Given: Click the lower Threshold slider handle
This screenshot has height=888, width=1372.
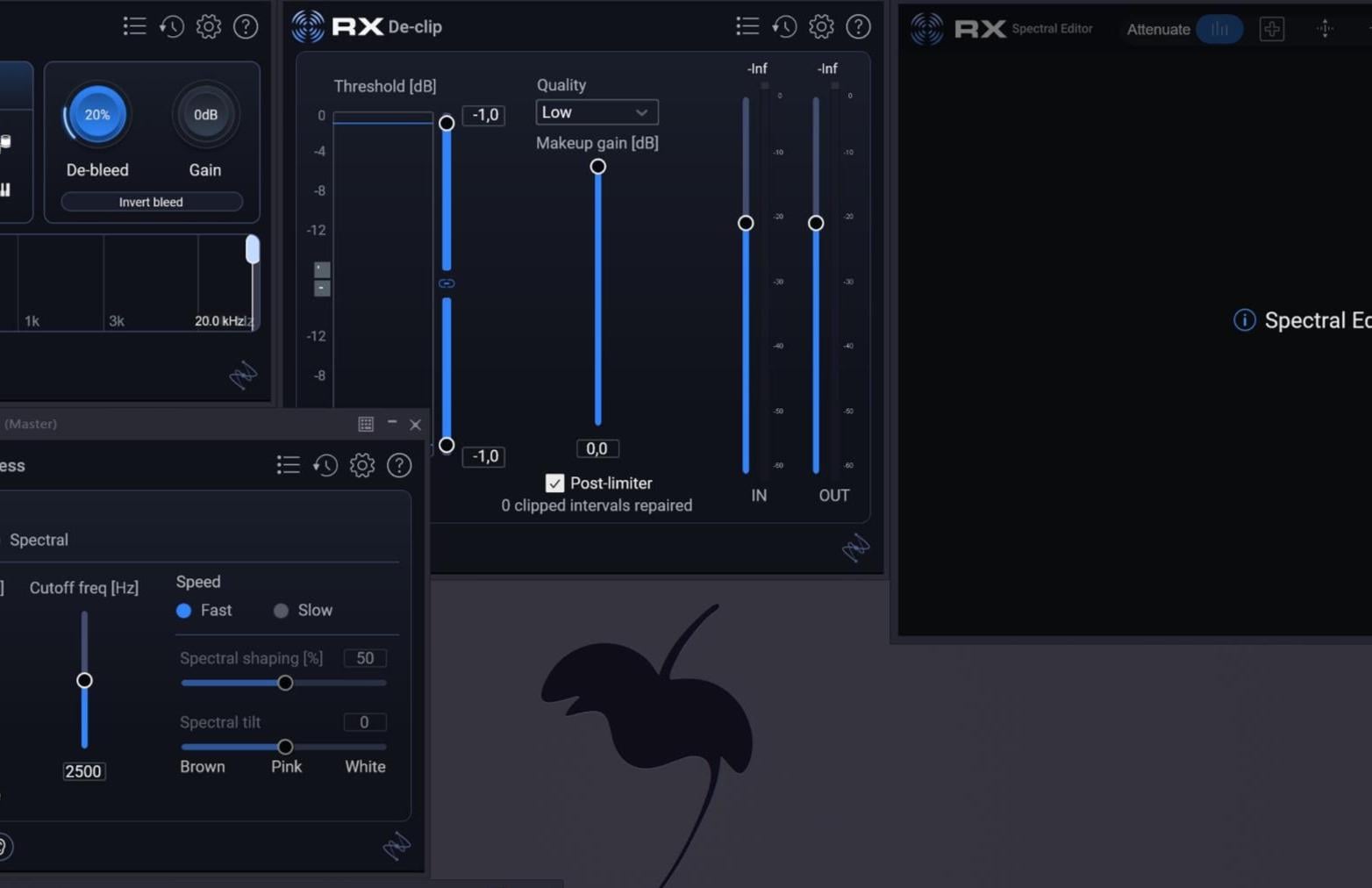Looking at the screenshot, I should [x=447, y=445].
